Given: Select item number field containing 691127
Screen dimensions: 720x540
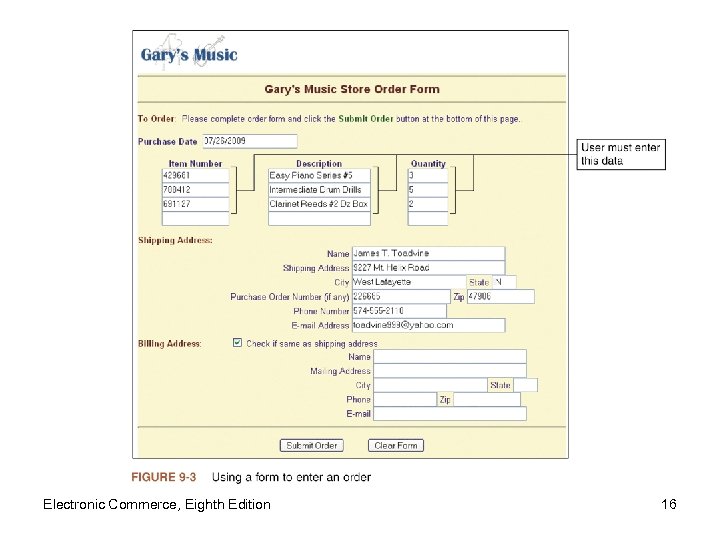Looking at the screenshot, I should pos(196,204).
